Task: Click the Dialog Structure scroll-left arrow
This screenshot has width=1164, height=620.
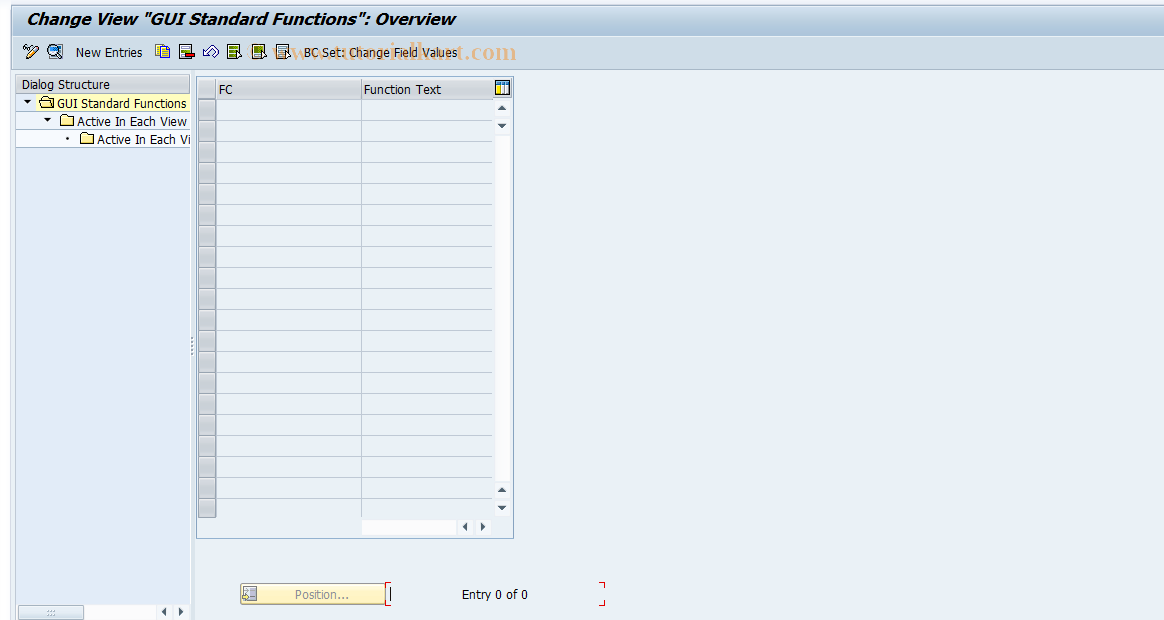Action: point(164,612)
